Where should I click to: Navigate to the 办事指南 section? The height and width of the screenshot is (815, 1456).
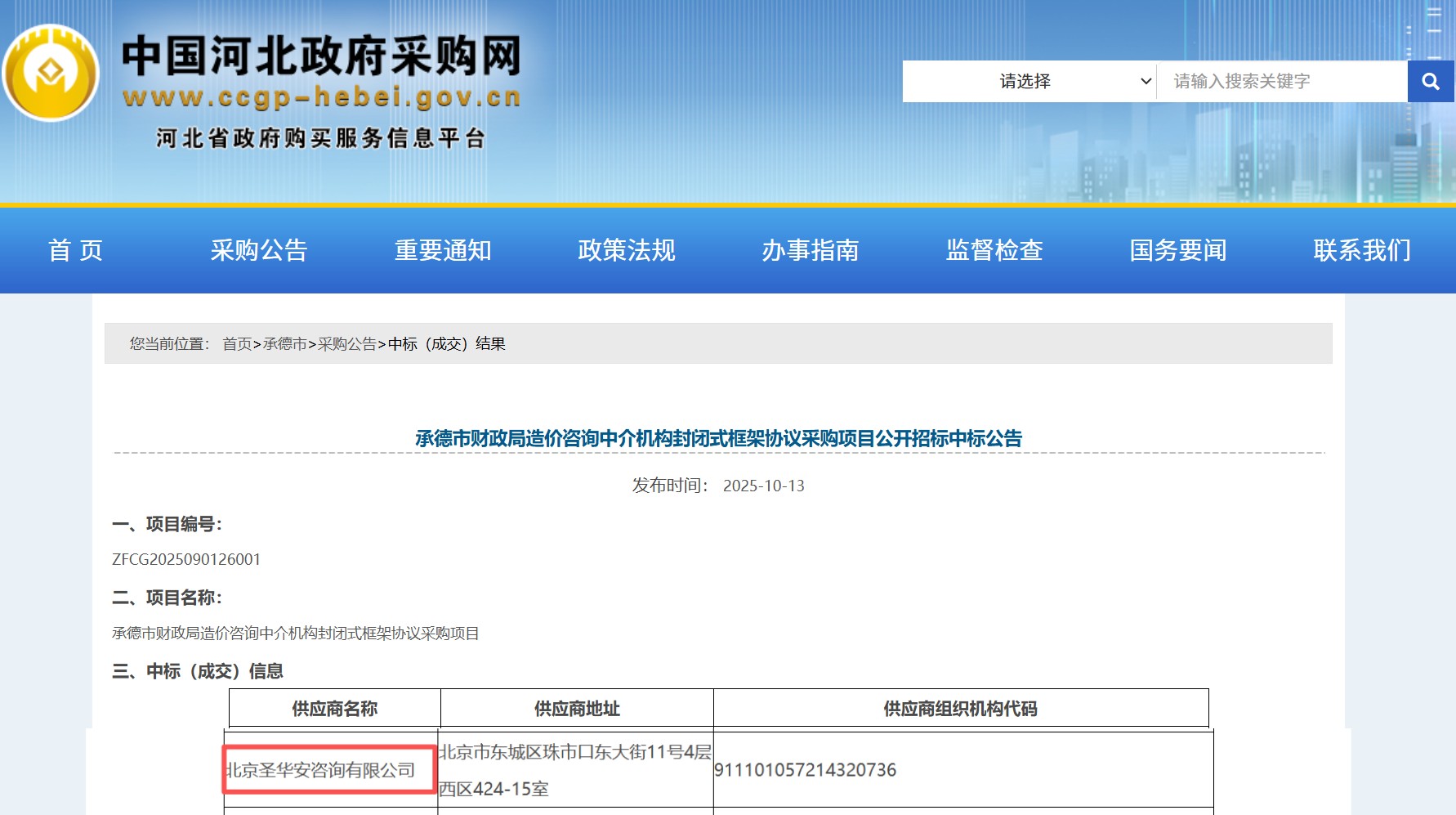tap(811, 250)
